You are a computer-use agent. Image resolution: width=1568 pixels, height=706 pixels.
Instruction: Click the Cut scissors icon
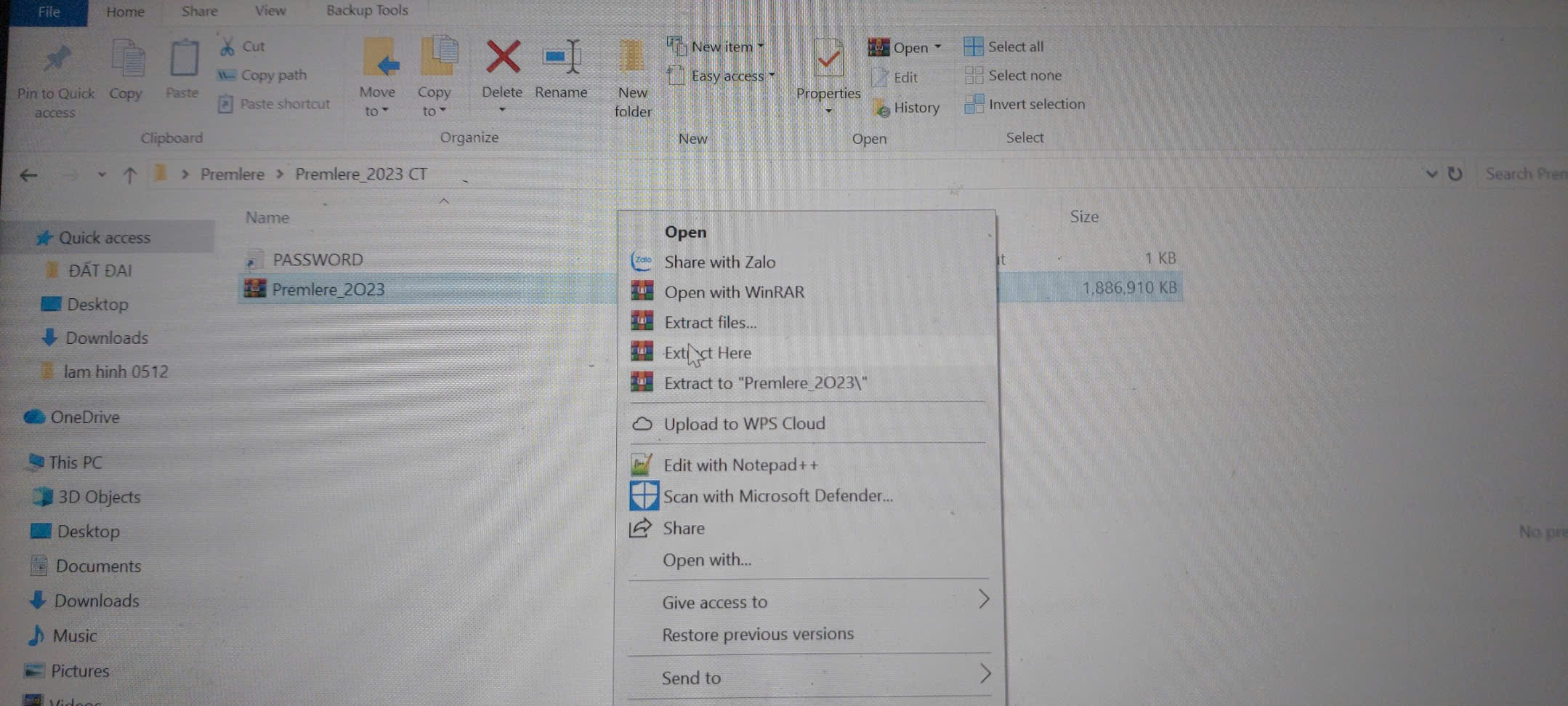[x=227, y=47]
